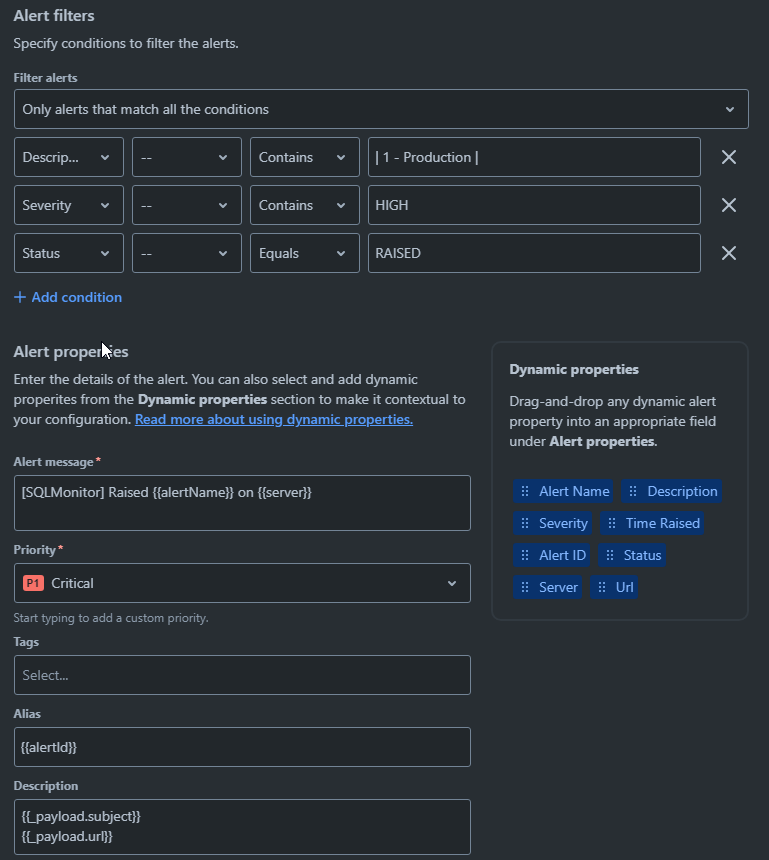
Task: Click the '| 1 - Production |' value field
Action: 534,157
